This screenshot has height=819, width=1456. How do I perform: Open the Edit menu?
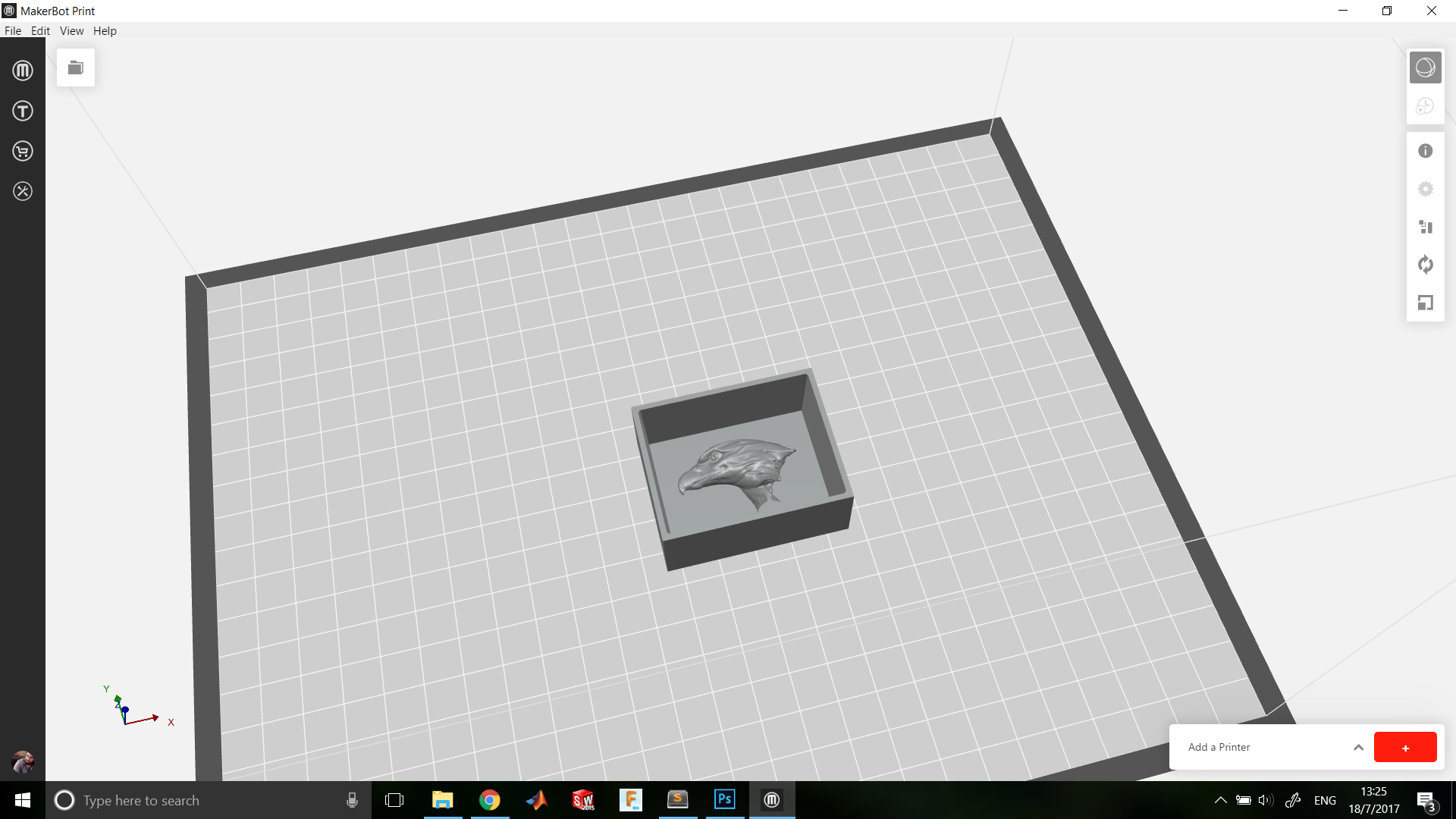click(40, 31)
